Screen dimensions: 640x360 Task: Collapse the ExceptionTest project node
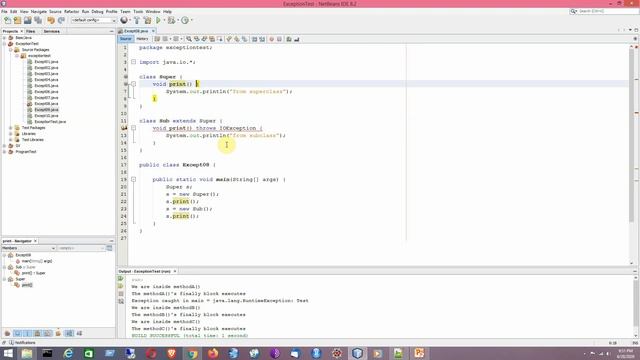pos(4,44)
